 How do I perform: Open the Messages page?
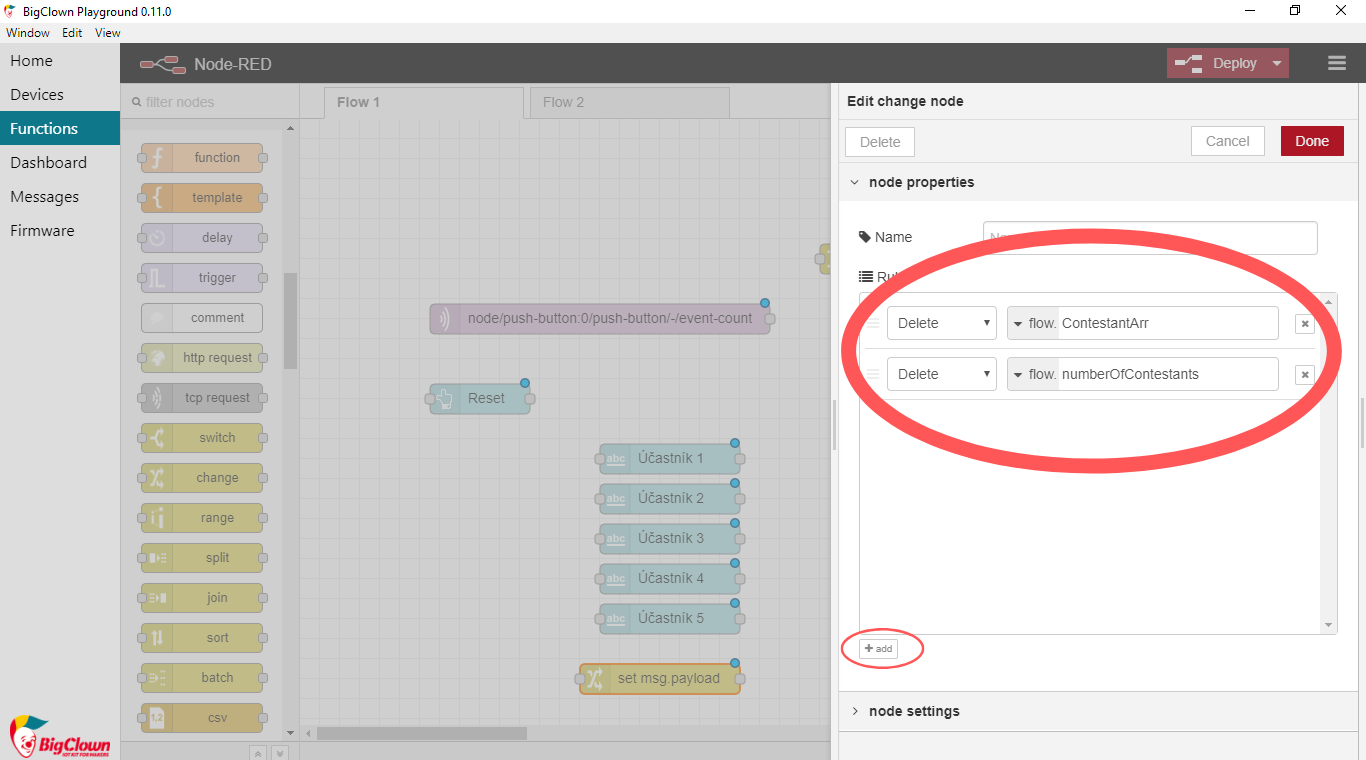tap(60, 196)
